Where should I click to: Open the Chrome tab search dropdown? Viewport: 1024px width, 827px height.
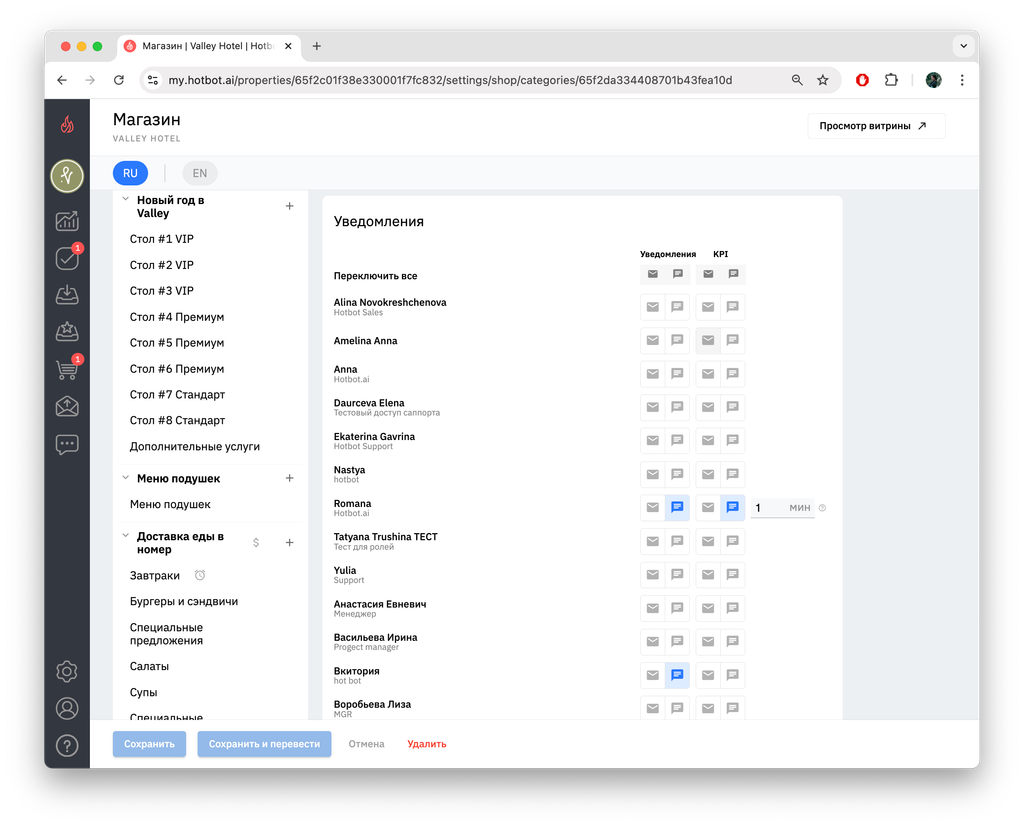(x=963, y=46)
